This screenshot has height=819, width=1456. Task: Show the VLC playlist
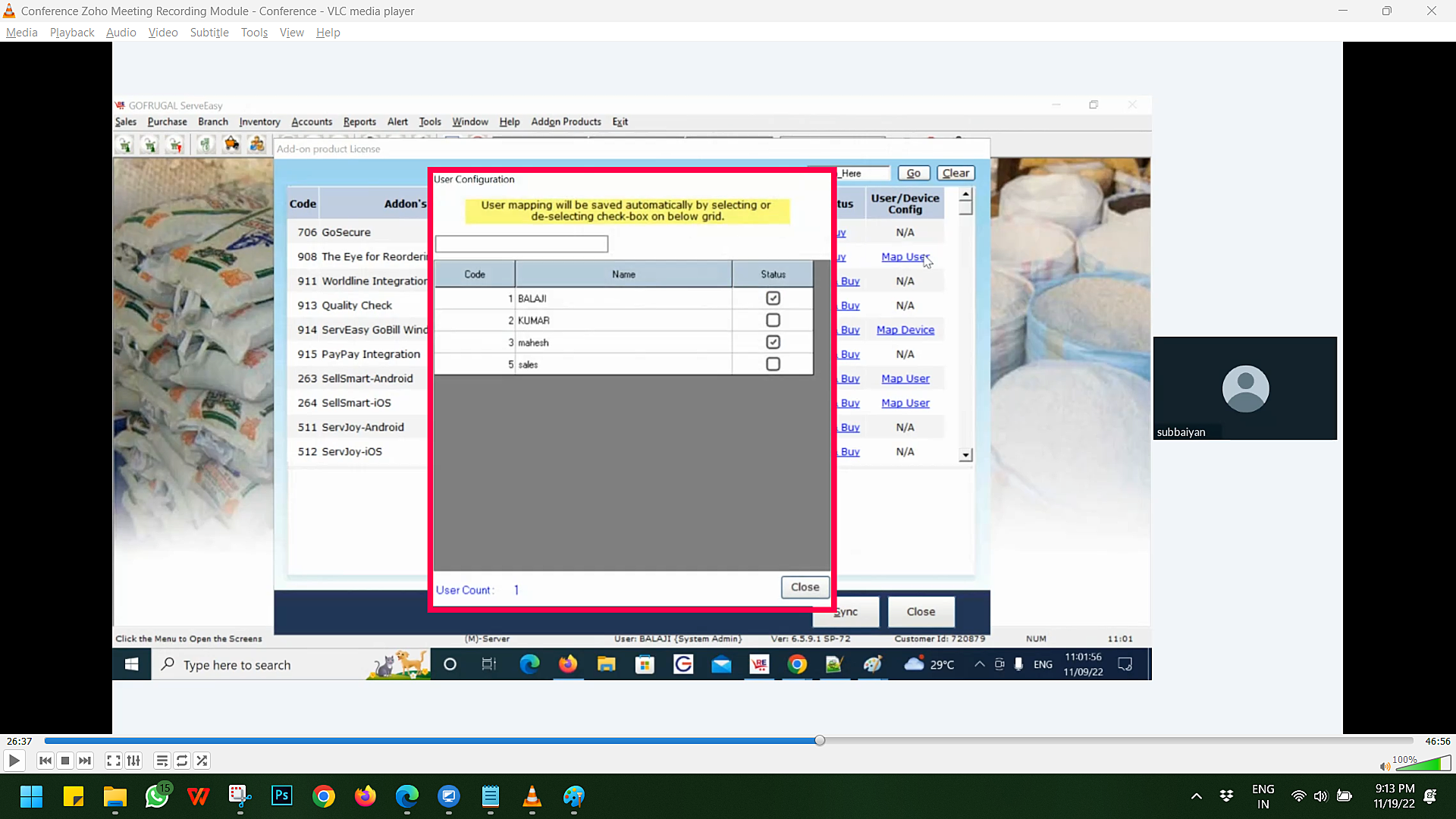162,761
